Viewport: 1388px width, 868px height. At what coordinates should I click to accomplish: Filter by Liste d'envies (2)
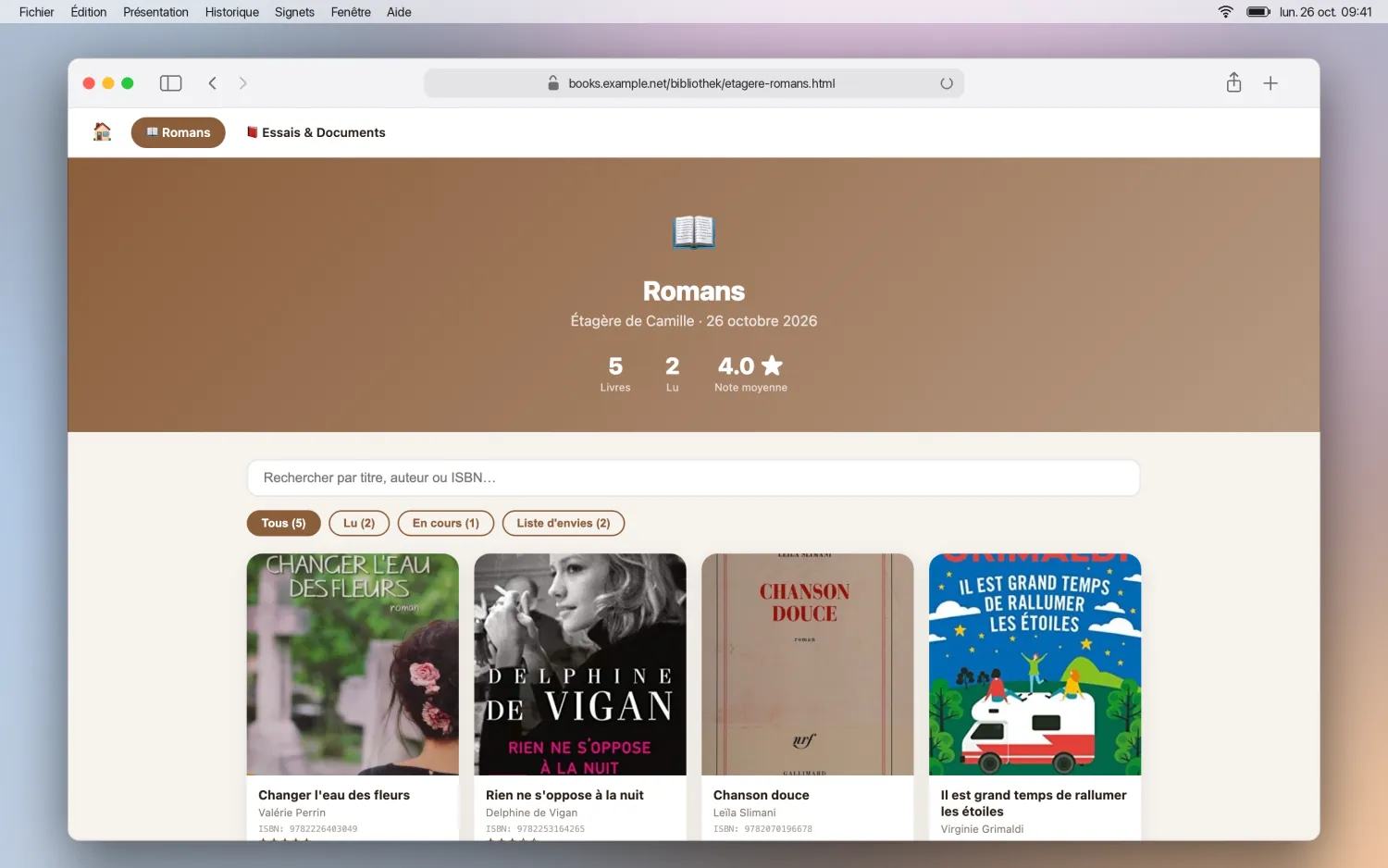(x=564, y=523)
